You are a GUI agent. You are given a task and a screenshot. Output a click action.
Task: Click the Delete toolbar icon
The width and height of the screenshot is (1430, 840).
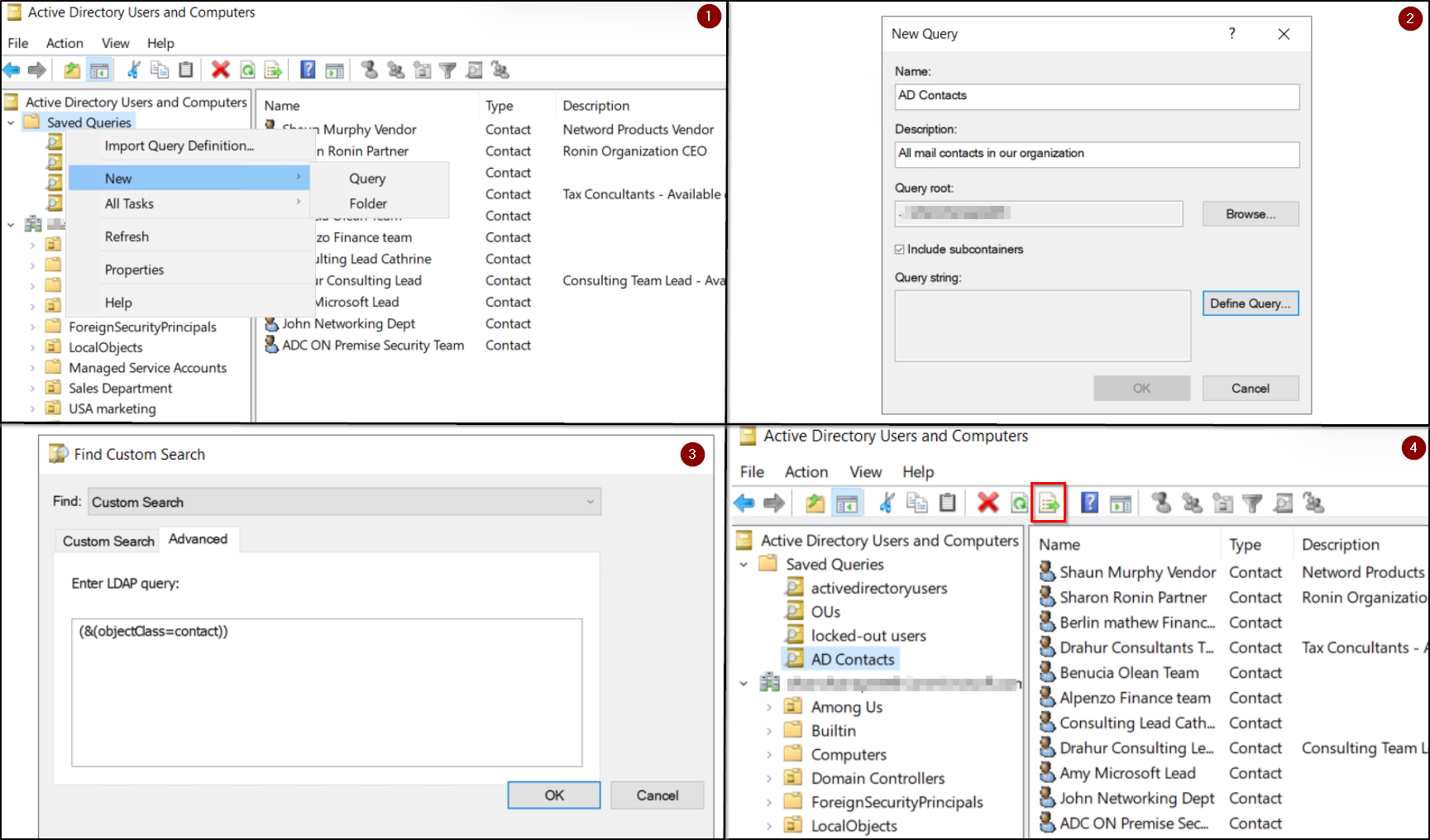click(221, 69)
